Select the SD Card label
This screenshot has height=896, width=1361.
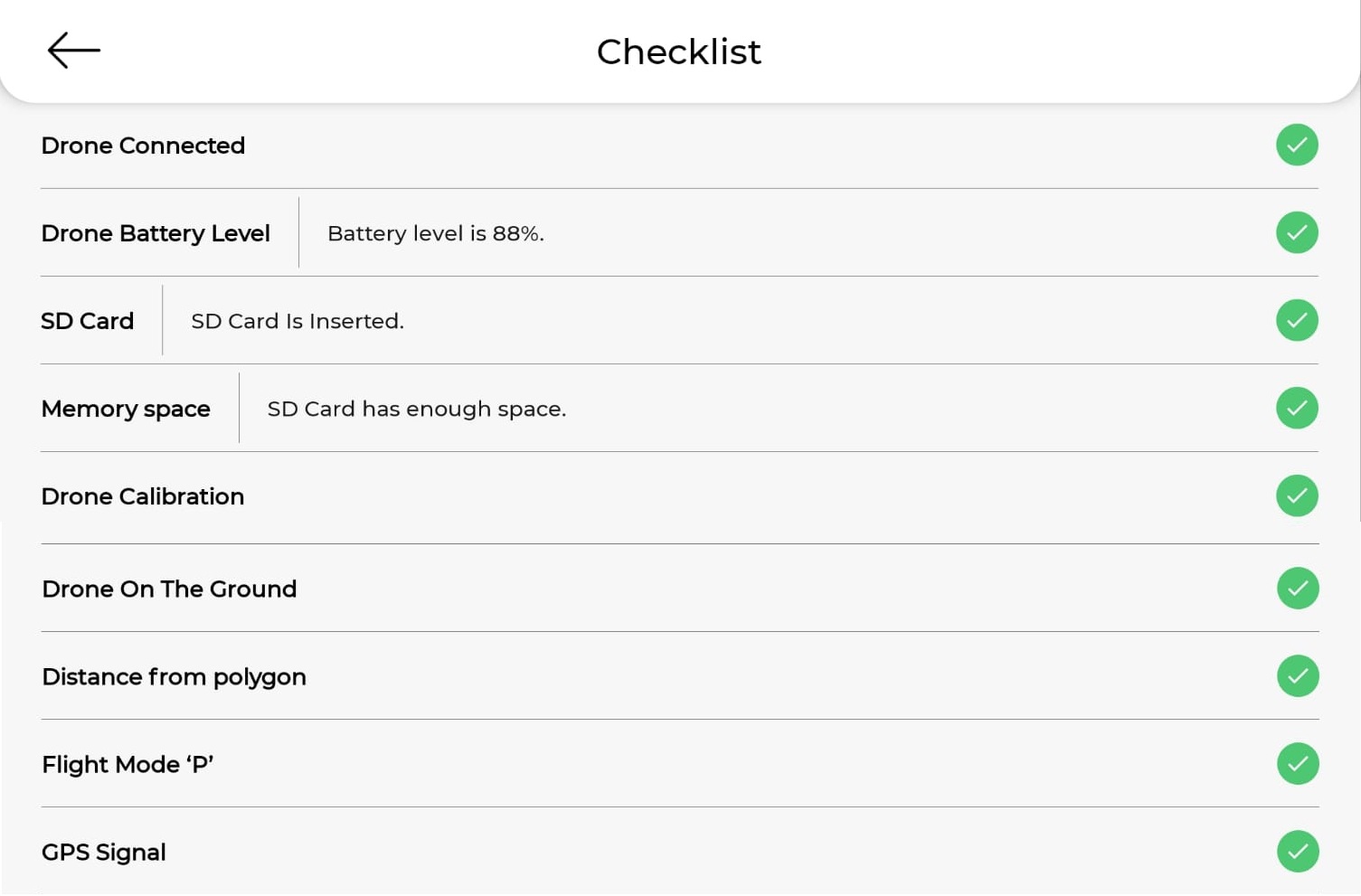pyautogui.click(x=88, y=321)
